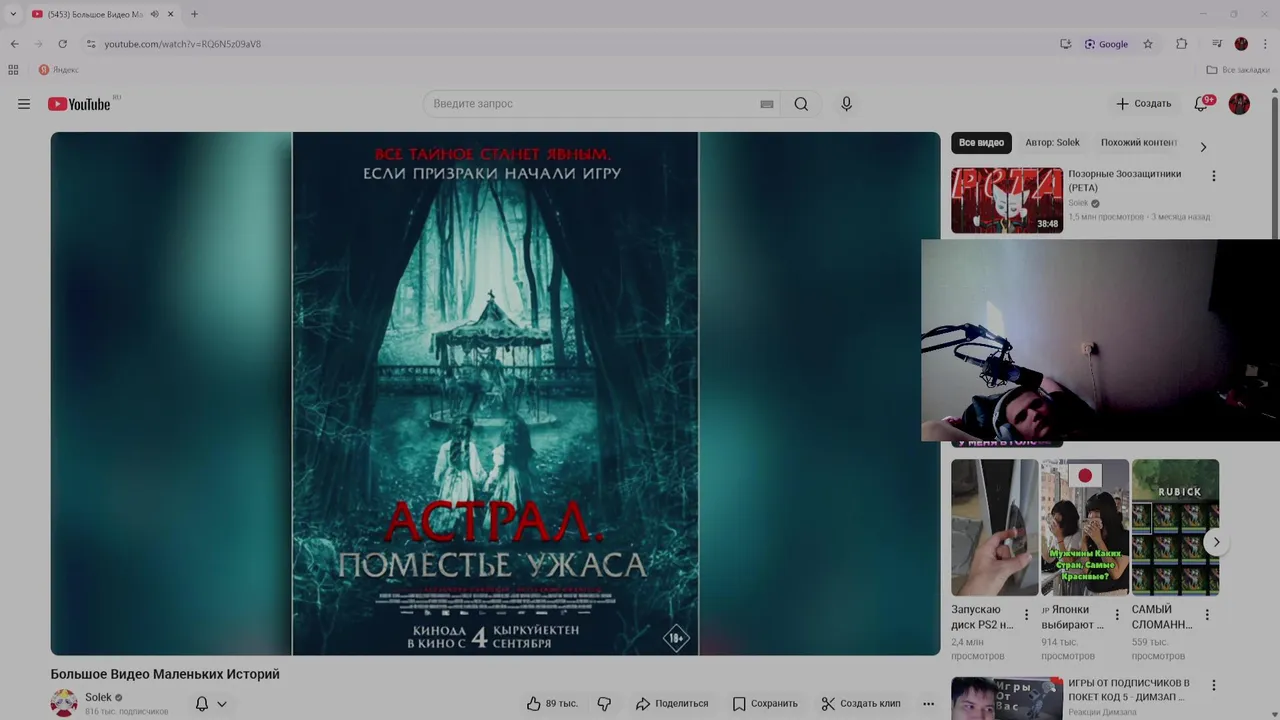The image size is (1280, 720).
Task: Select the Все видео chip
Action: click(981, 143)
